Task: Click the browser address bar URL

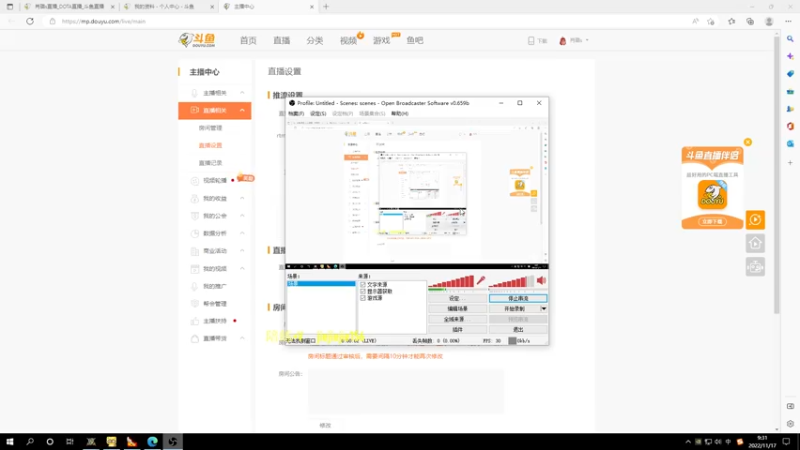Action: pos(104,21)
